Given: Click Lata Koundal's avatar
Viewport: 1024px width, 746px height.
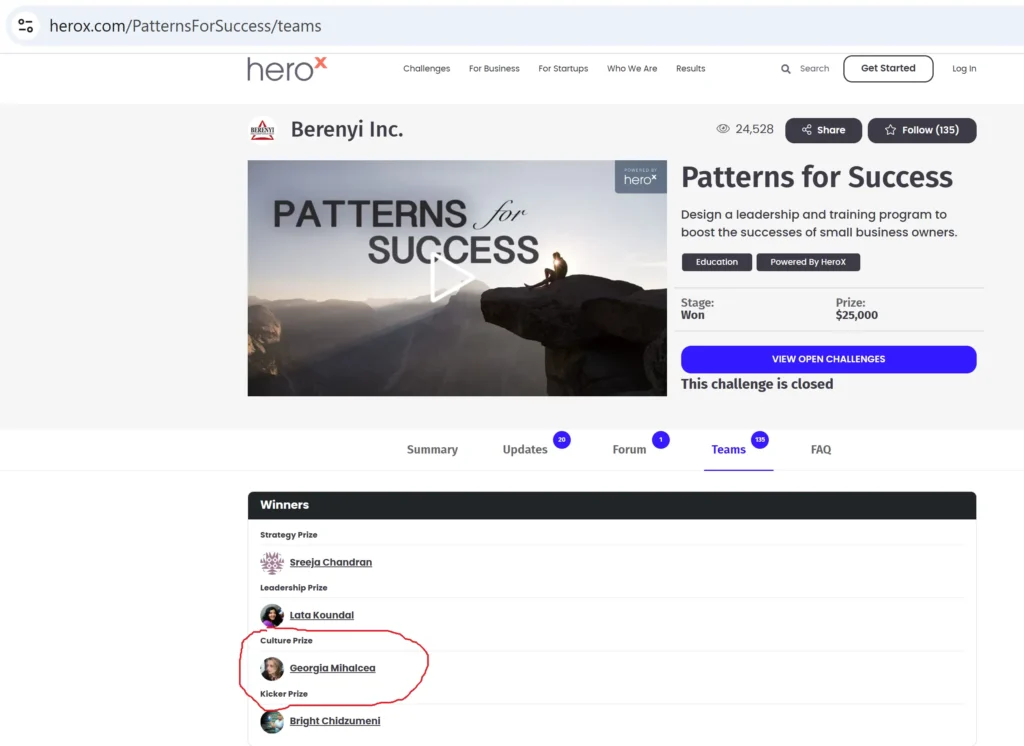Looking at the screenshot, I should click(x=272, y=615).
